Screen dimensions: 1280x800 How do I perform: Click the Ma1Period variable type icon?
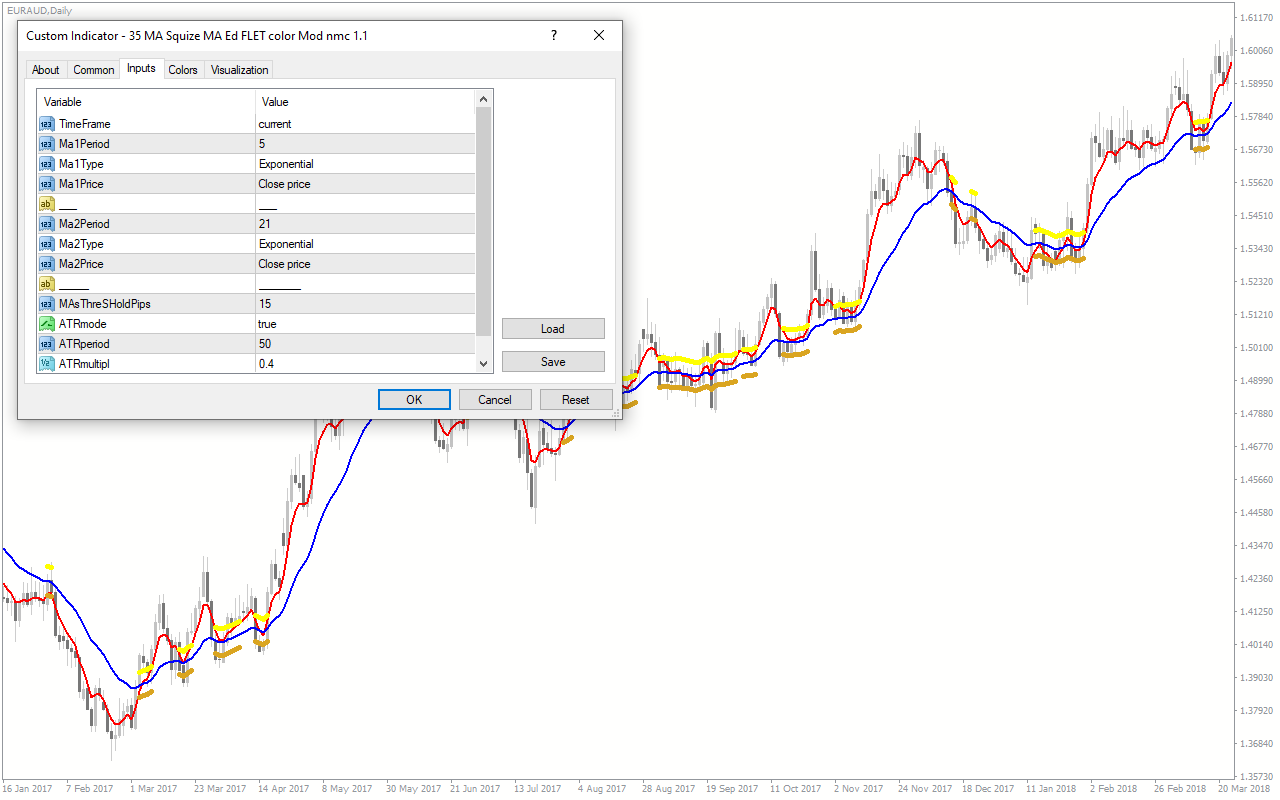pyautogui.click(x=47, y=144)
